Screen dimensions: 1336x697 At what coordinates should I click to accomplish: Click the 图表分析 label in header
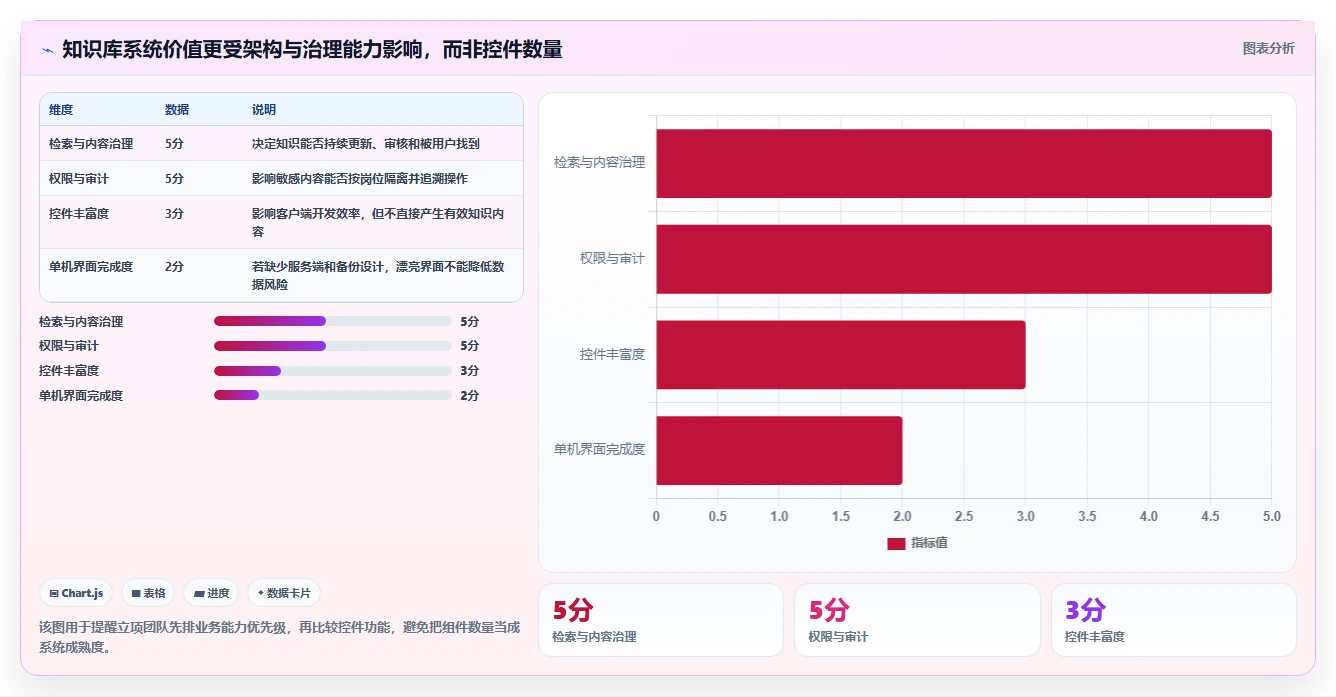click(x=1268, y=49)
